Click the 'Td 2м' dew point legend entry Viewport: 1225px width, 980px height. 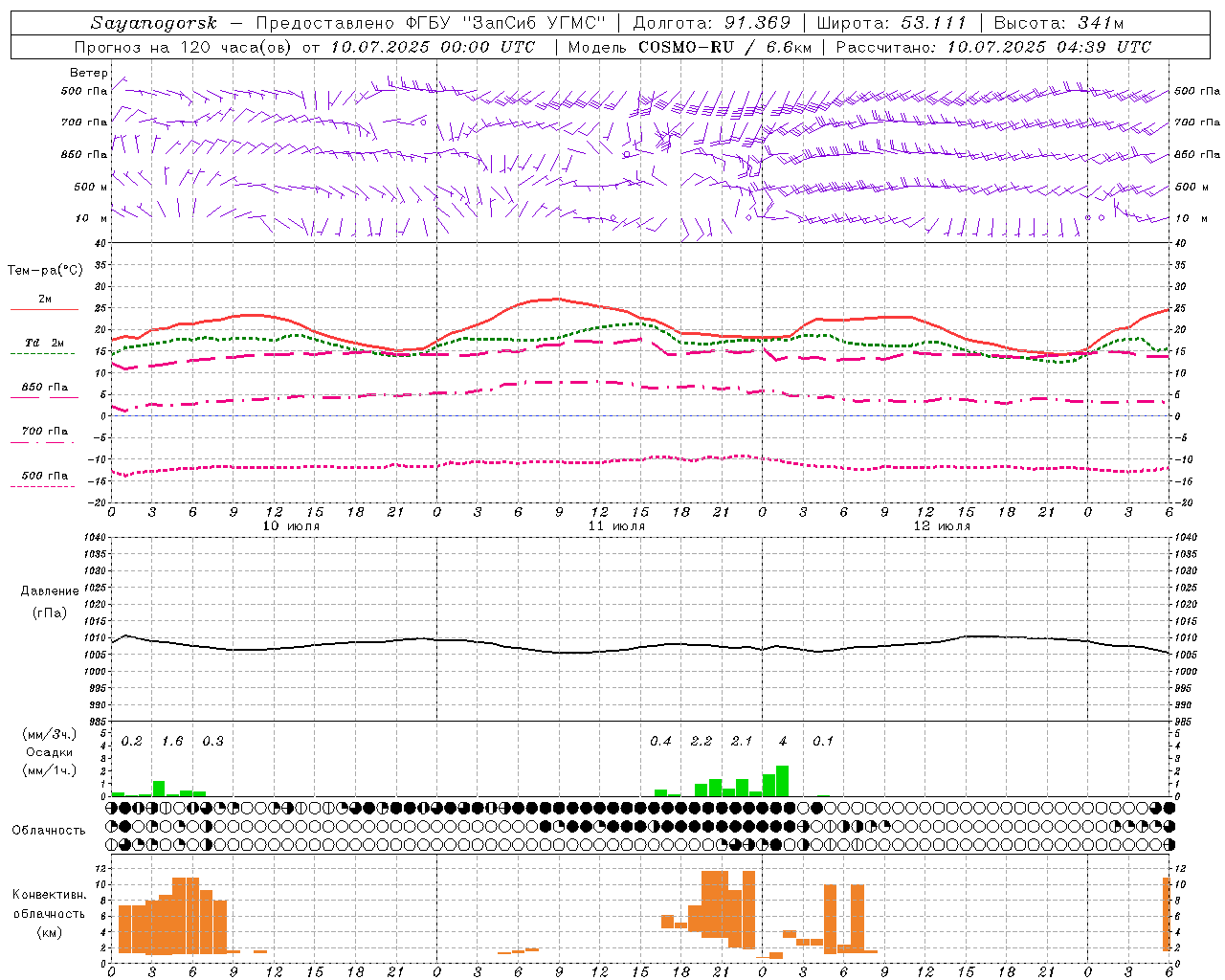[x=45, y=343]
